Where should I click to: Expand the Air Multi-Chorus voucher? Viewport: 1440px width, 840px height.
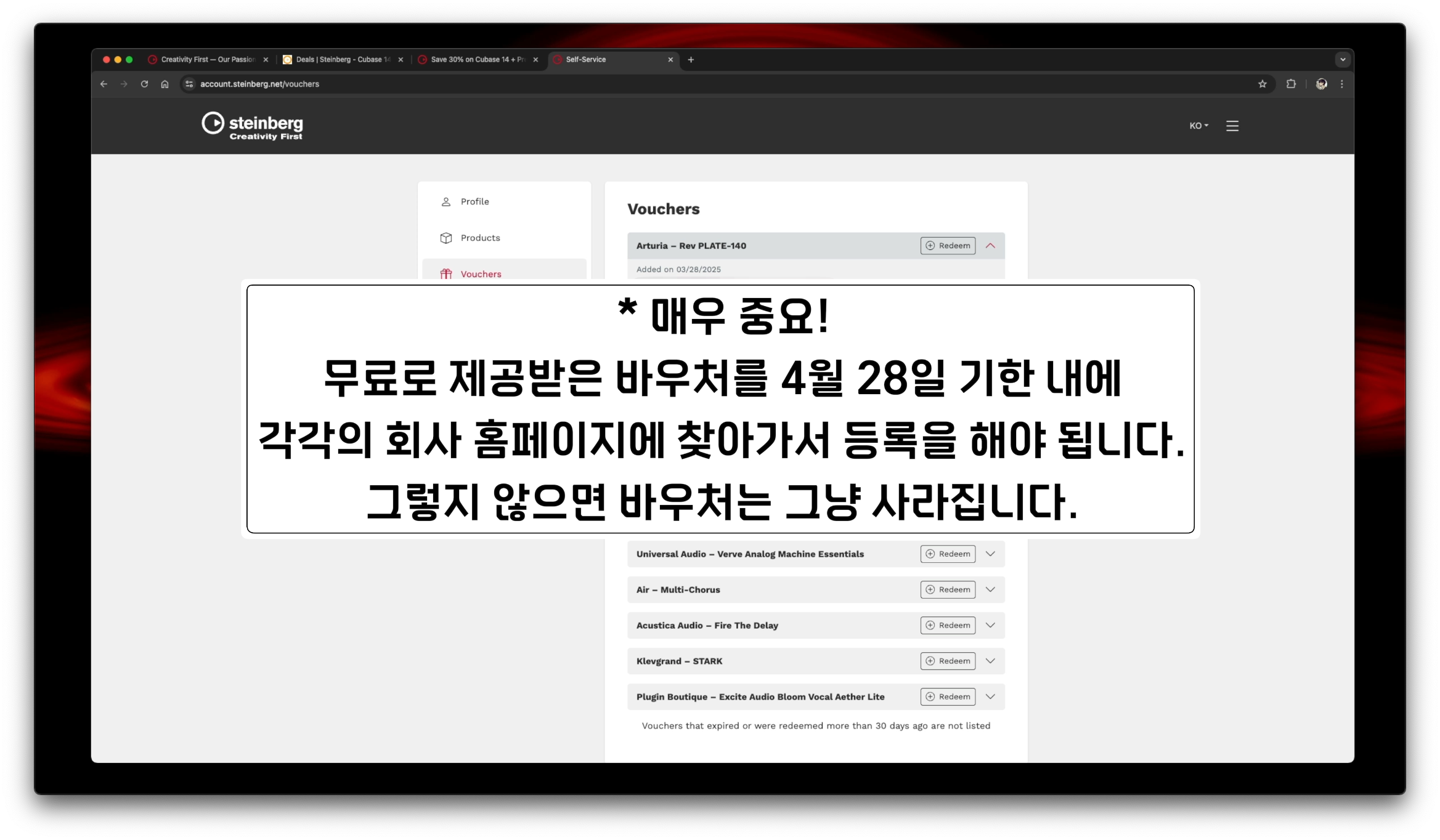(990, 590)
